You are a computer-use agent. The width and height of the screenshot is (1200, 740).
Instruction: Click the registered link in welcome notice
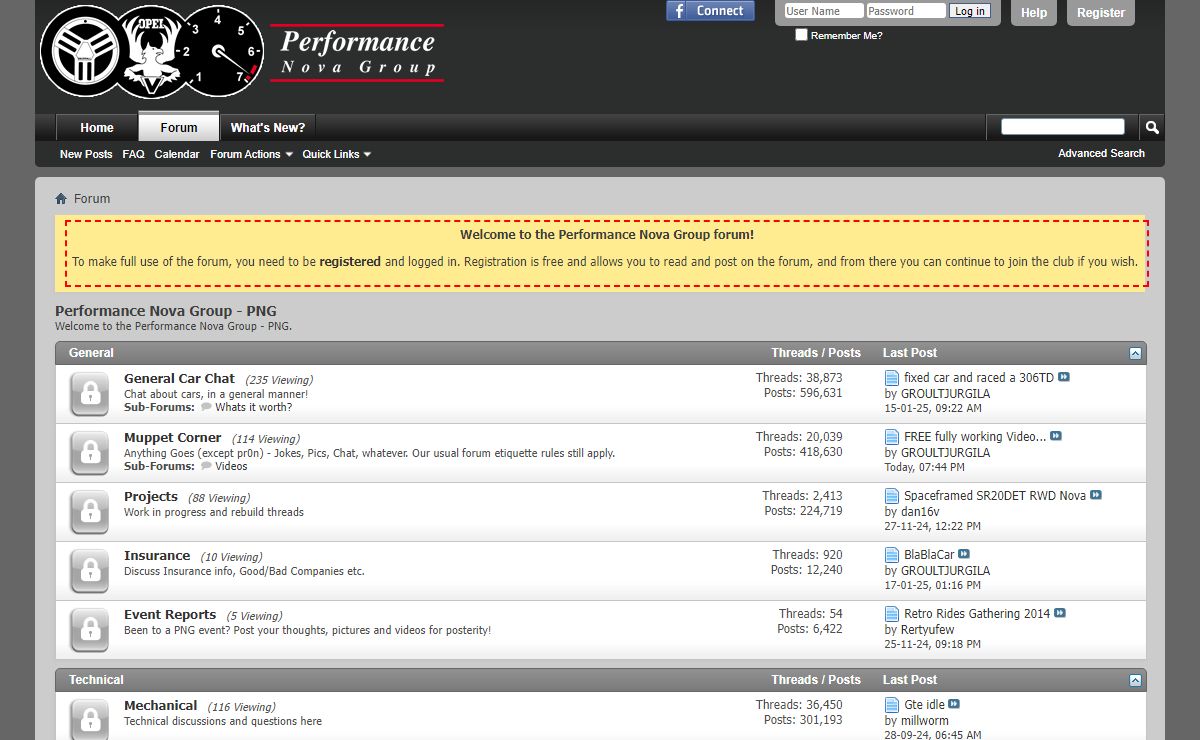pyautogui.click(x=350, y=262)
